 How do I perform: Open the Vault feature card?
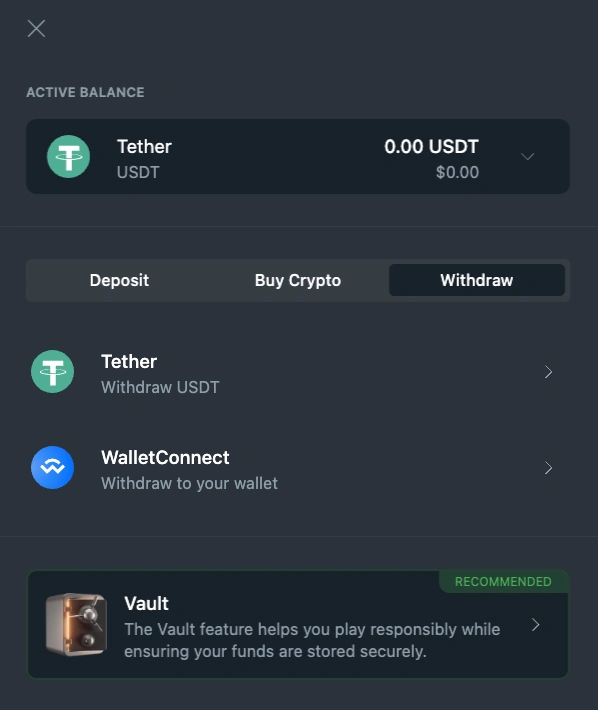[x=298, y=624]
